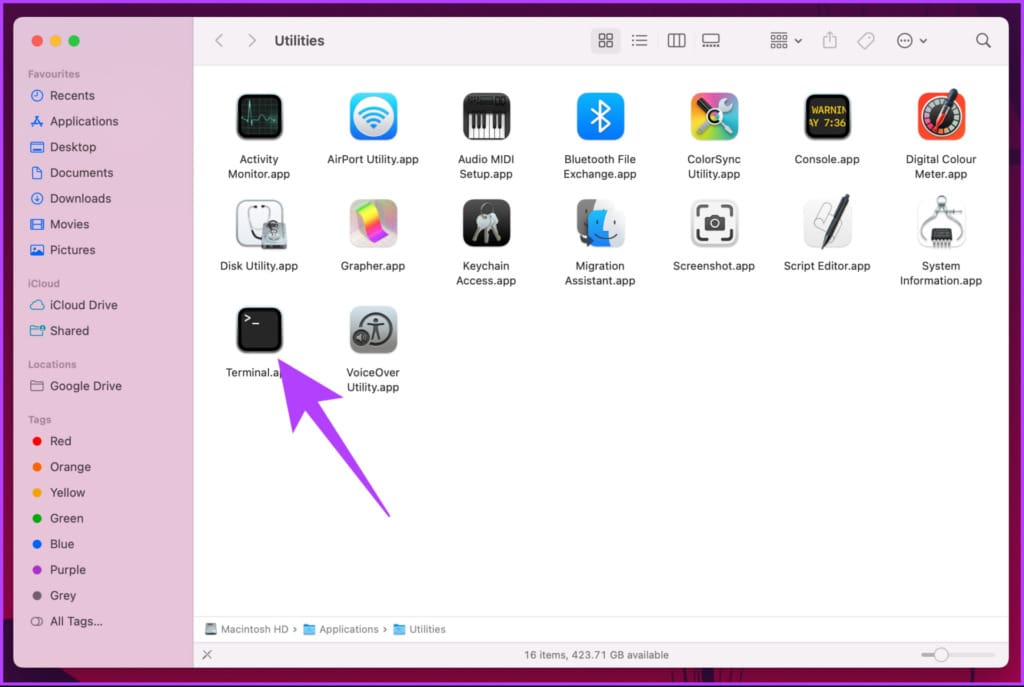This screenshot has width=1024, height=687.
Task: Switch to column view
Action: (x=676, y=40)
